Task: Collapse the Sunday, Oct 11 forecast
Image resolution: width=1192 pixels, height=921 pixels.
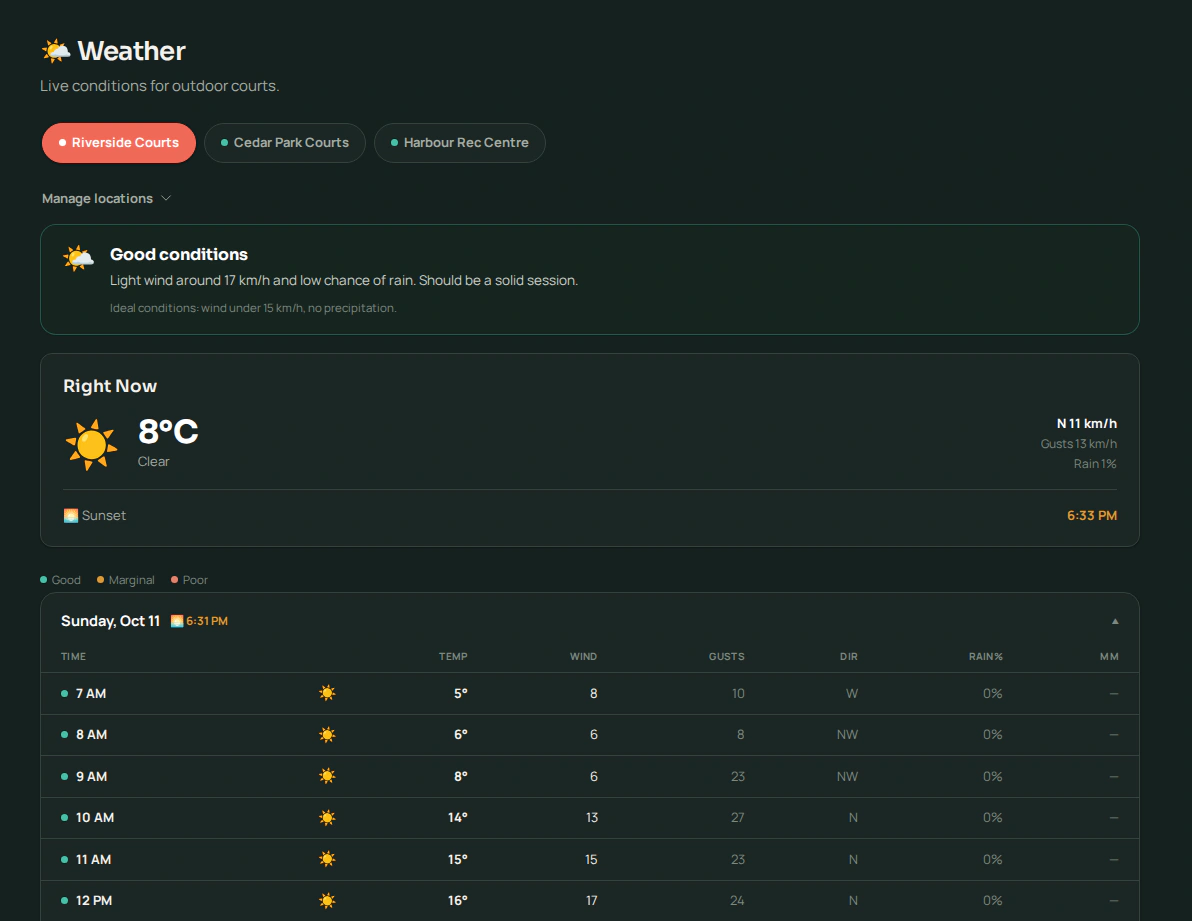Action: [x=1114, y=621]
